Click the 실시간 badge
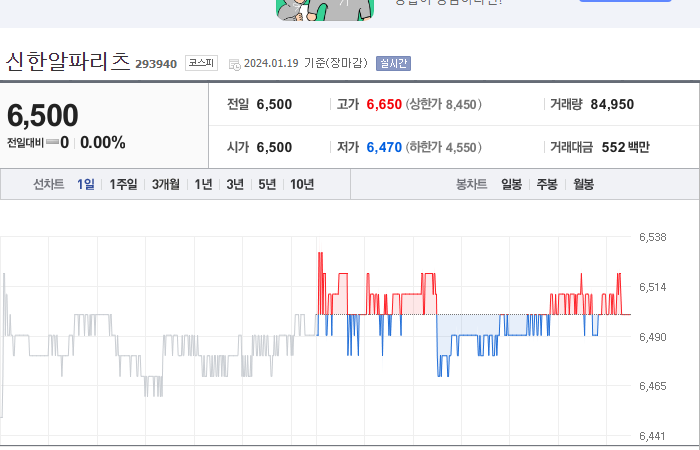 coord(393,63)
